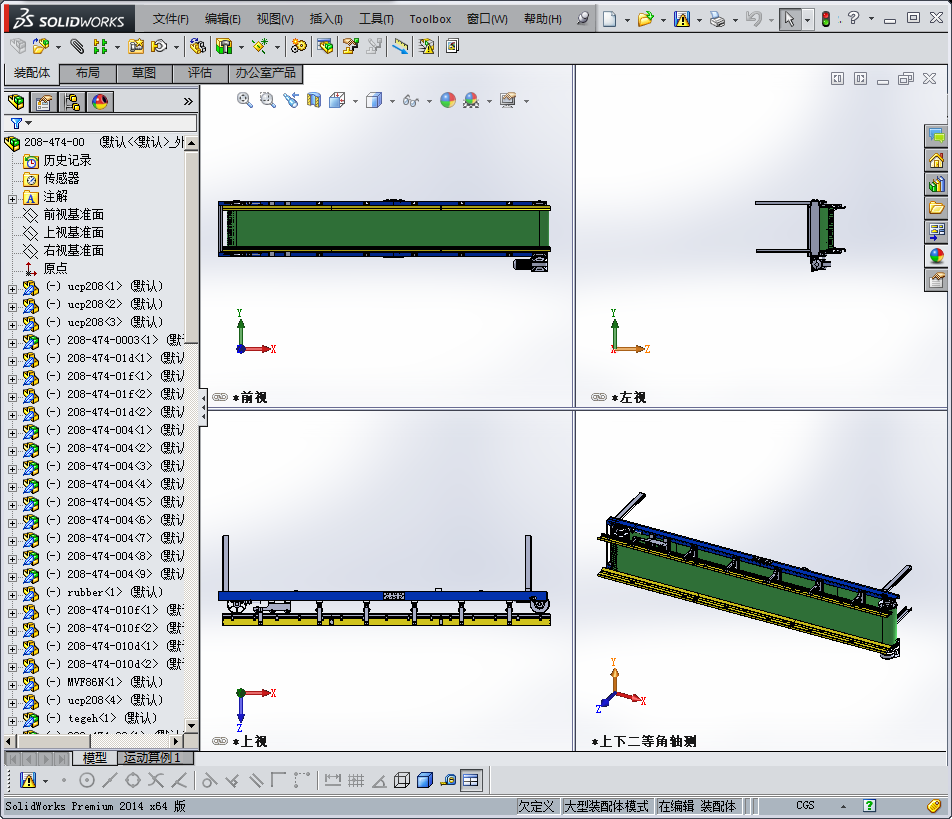
Task: Click the Show Hidden Components icon
Action: (x=197, y=46)
